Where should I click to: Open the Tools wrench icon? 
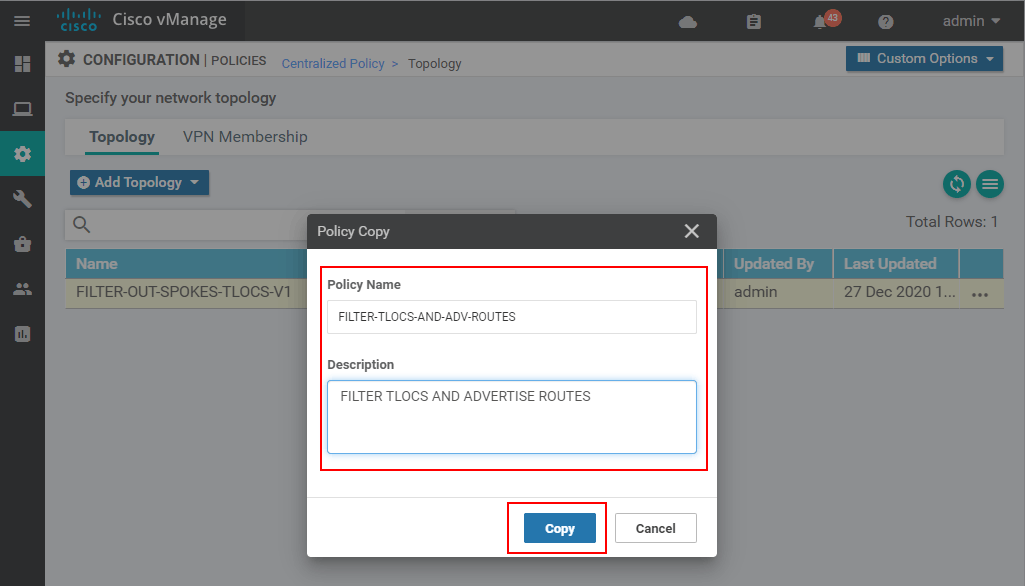(x=22, y=199)
